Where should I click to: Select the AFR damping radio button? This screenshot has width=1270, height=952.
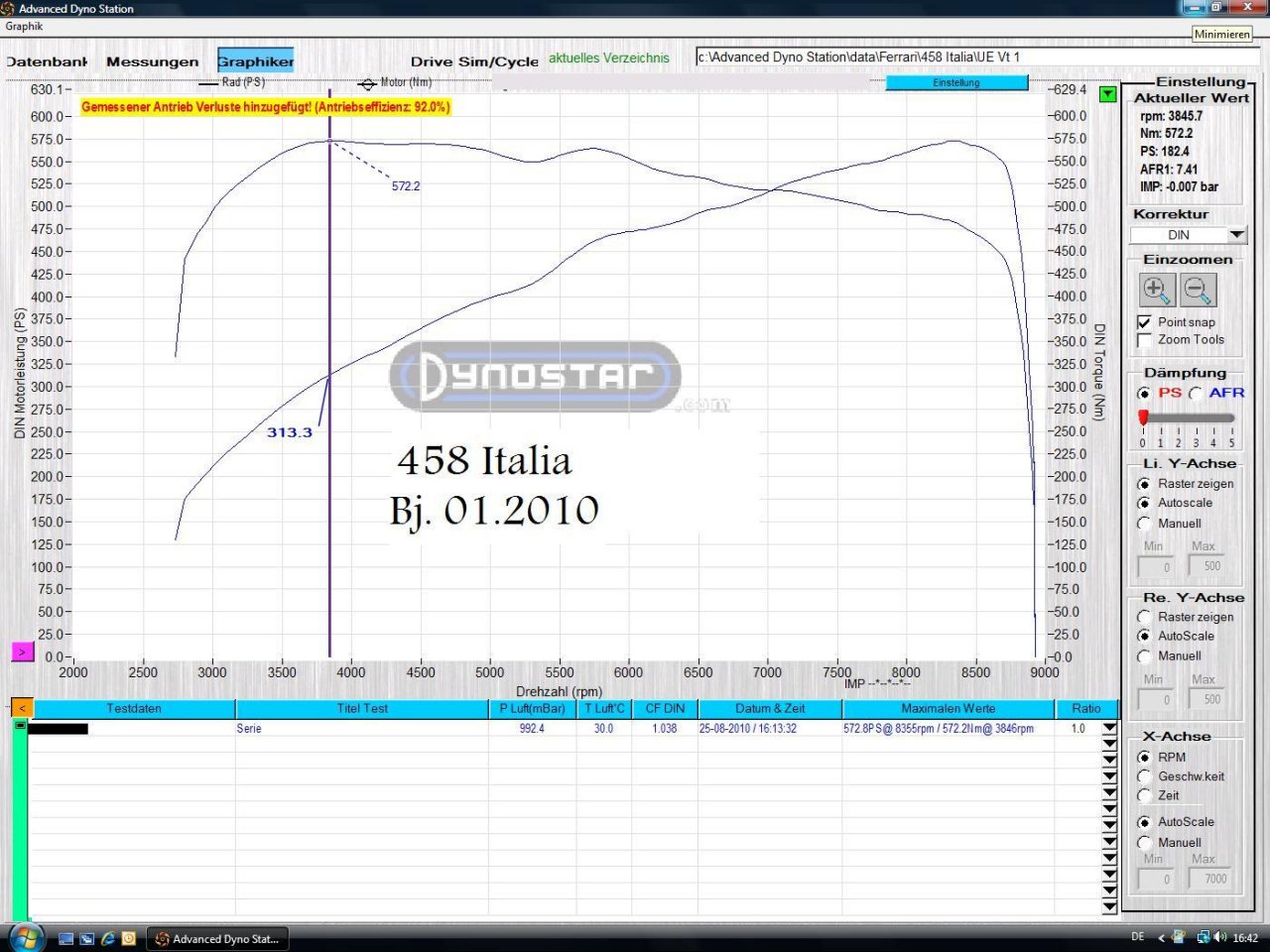point(1196,394)
